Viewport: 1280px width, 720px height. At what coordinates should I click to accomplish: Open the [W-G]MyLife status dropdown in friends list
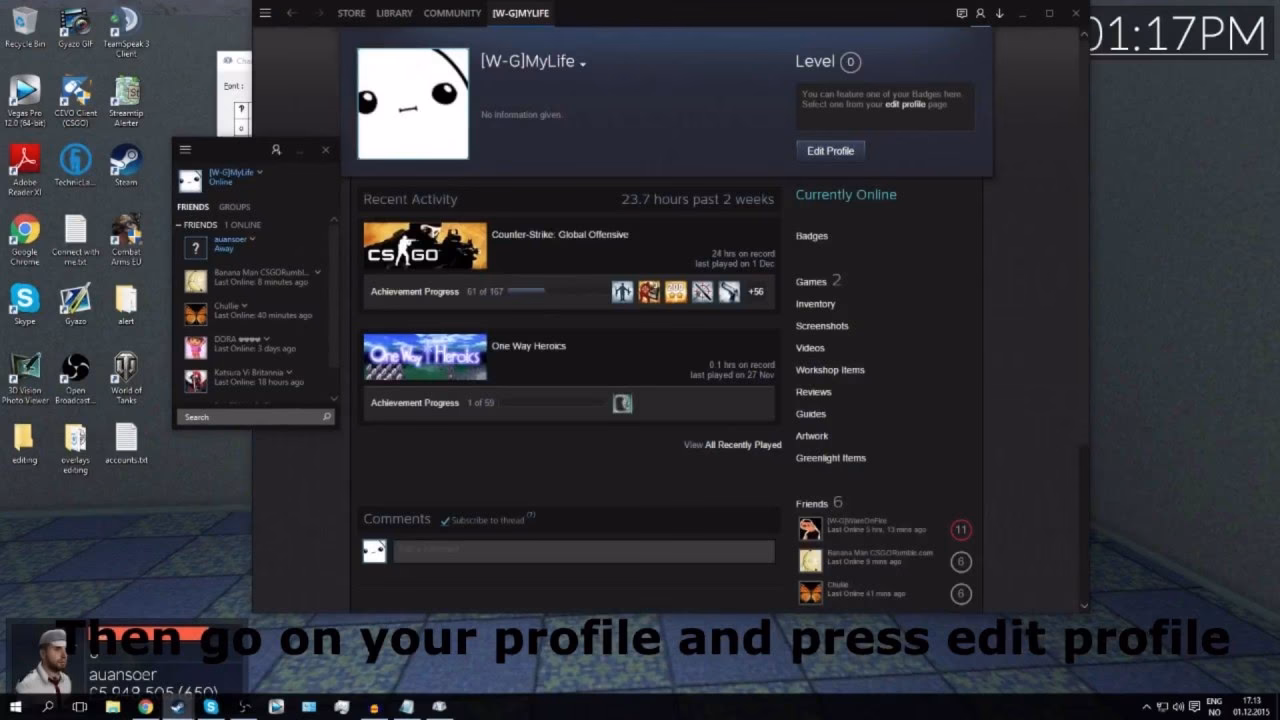click(x=260, y=172)
